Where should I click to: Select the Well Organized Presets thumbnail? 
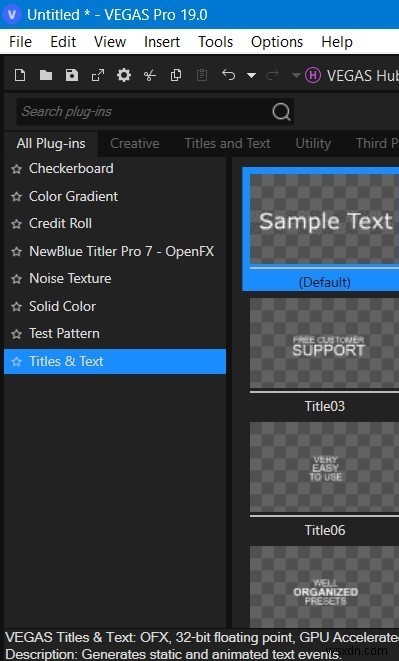click(324, 587)
